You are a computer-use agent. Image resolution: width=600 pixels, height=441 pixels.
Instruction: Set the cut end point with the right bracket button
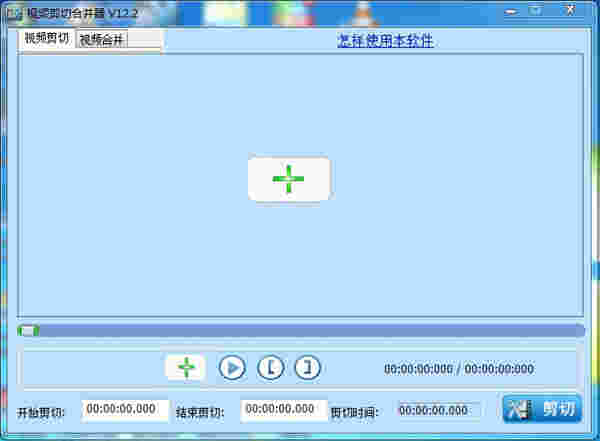[x=307, y=368]
